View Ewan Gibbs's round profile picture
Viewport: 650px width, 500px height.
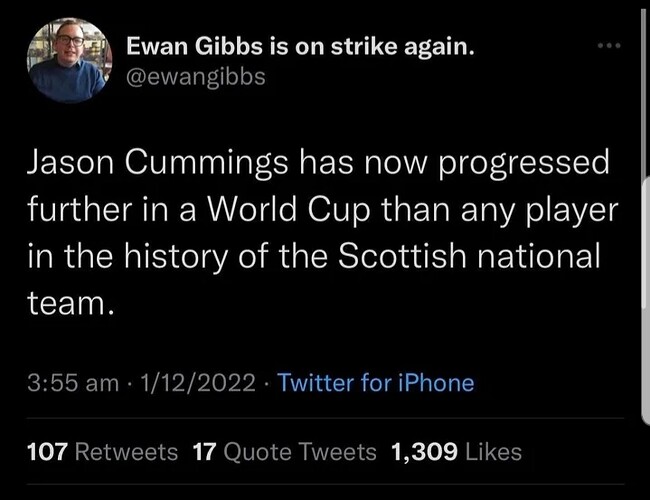[69, 61]
